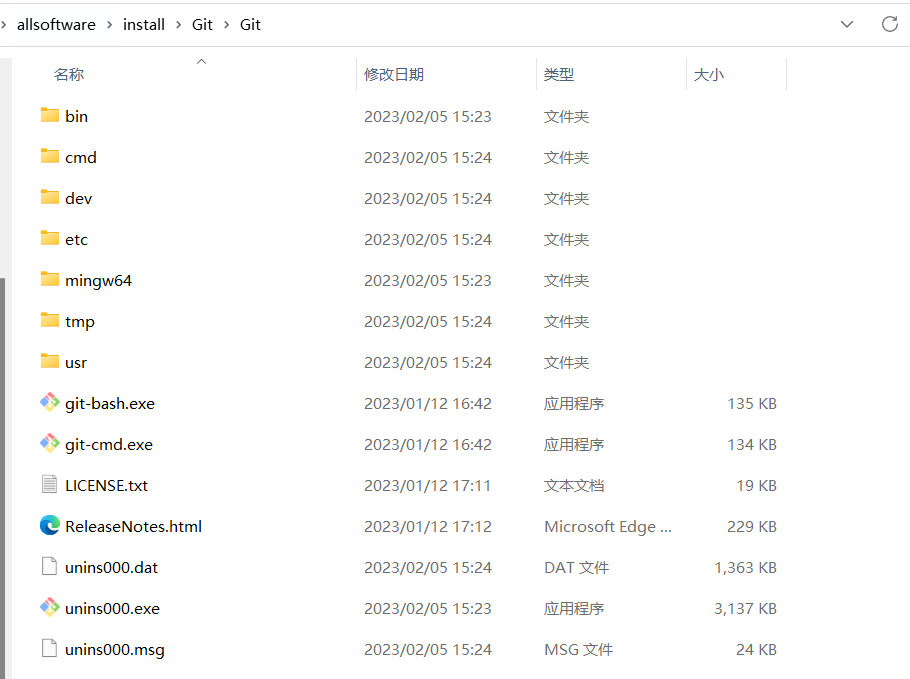Viewport: 910px width, 679px height.
Task: Expand chevron after install in breadcrumb
Action: pos(178,25)
